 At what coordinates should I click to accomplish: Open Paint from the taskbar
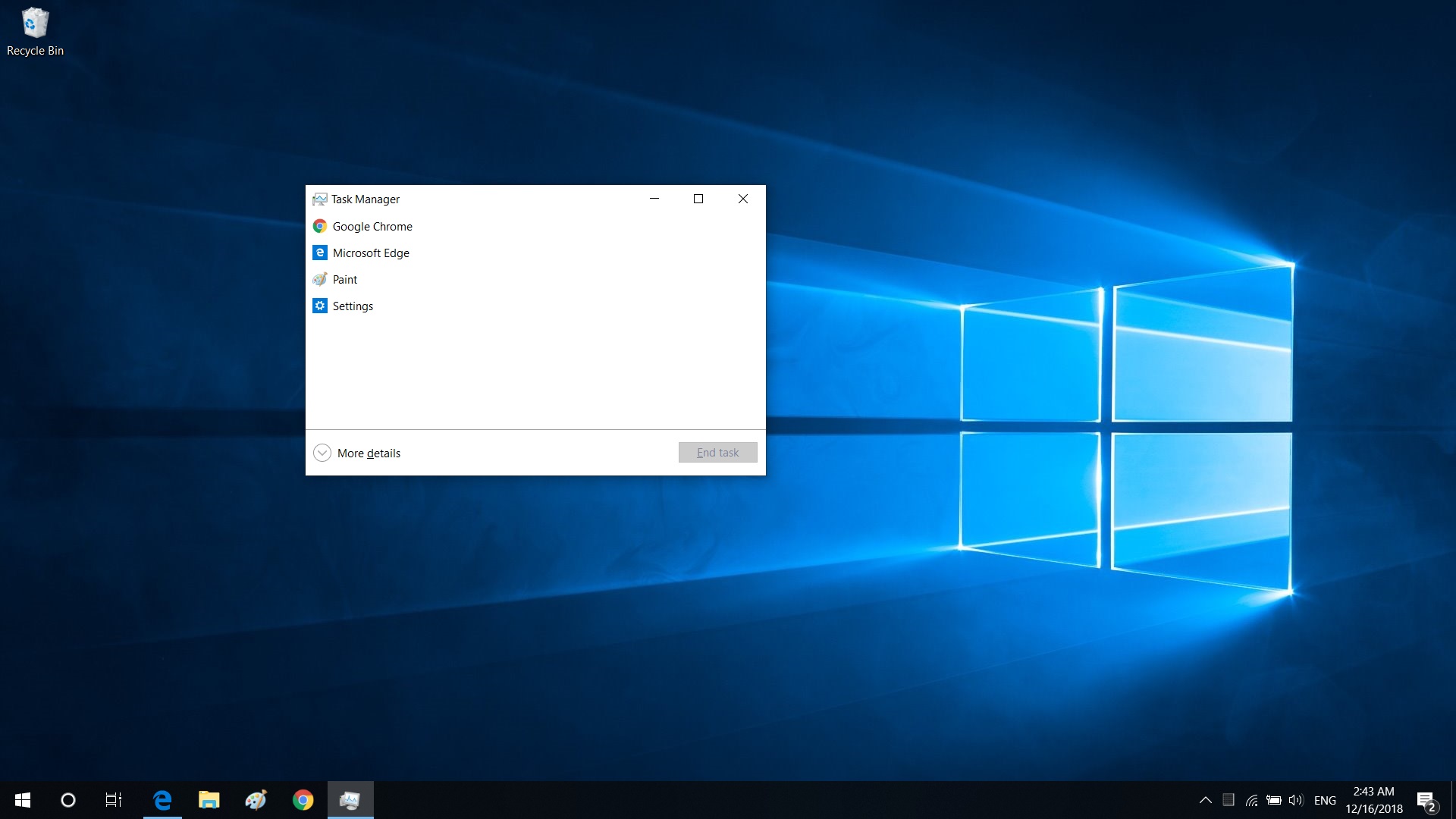click(x=256, y=800)
